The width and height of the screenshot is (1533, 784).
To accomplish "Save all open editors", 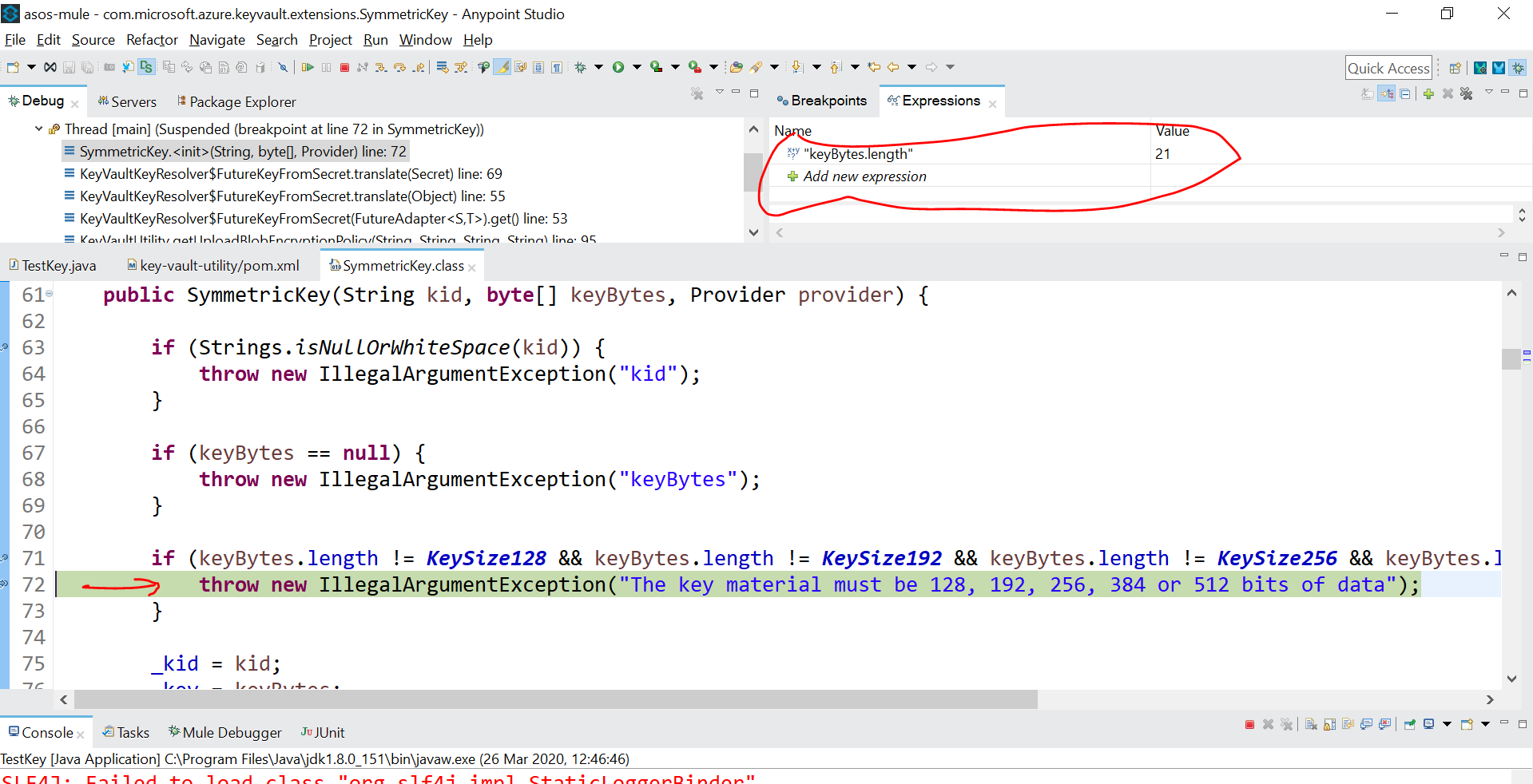I will tap(88, 67).
